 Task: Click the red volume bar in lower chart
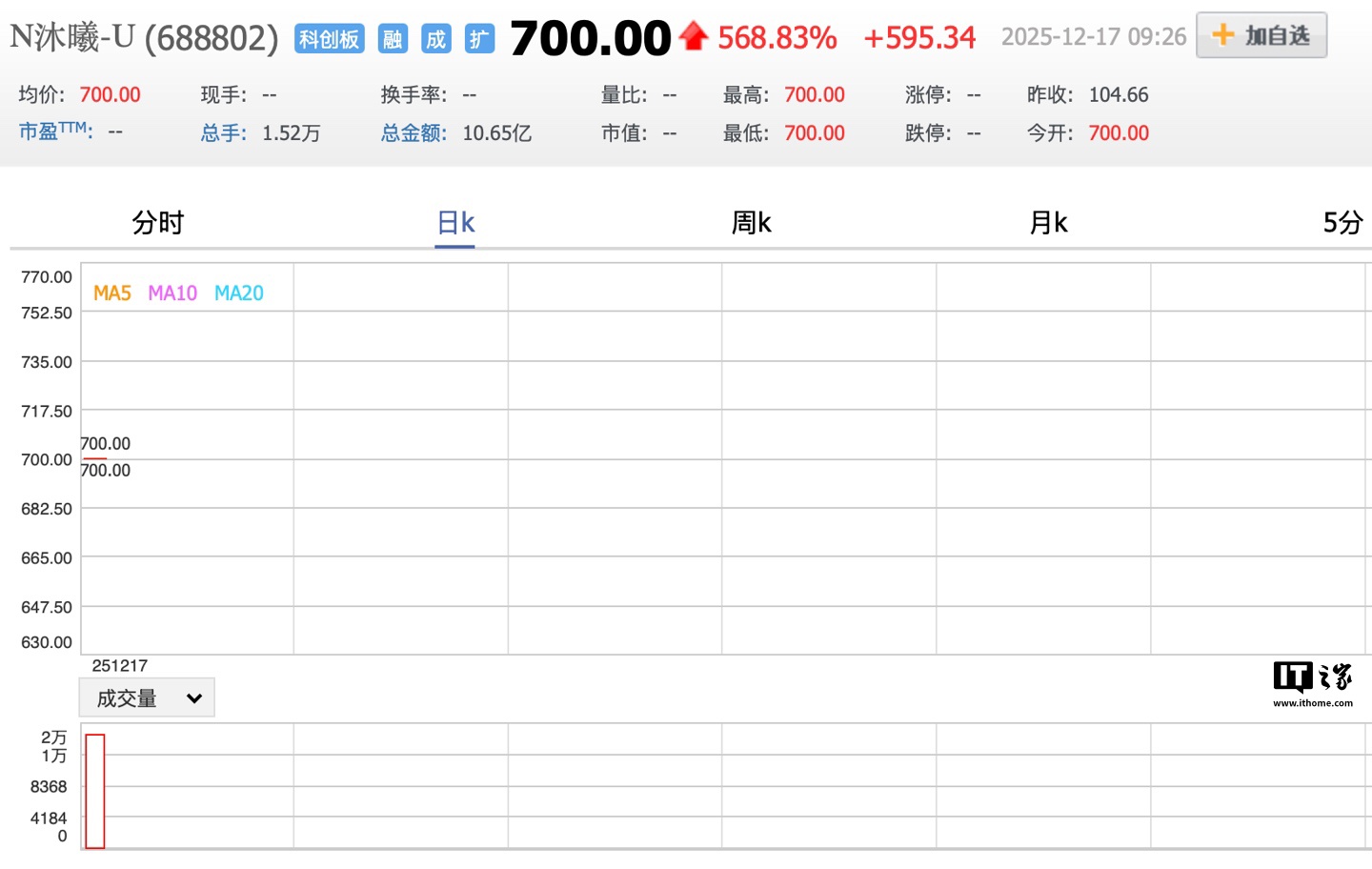click(94, 791)
